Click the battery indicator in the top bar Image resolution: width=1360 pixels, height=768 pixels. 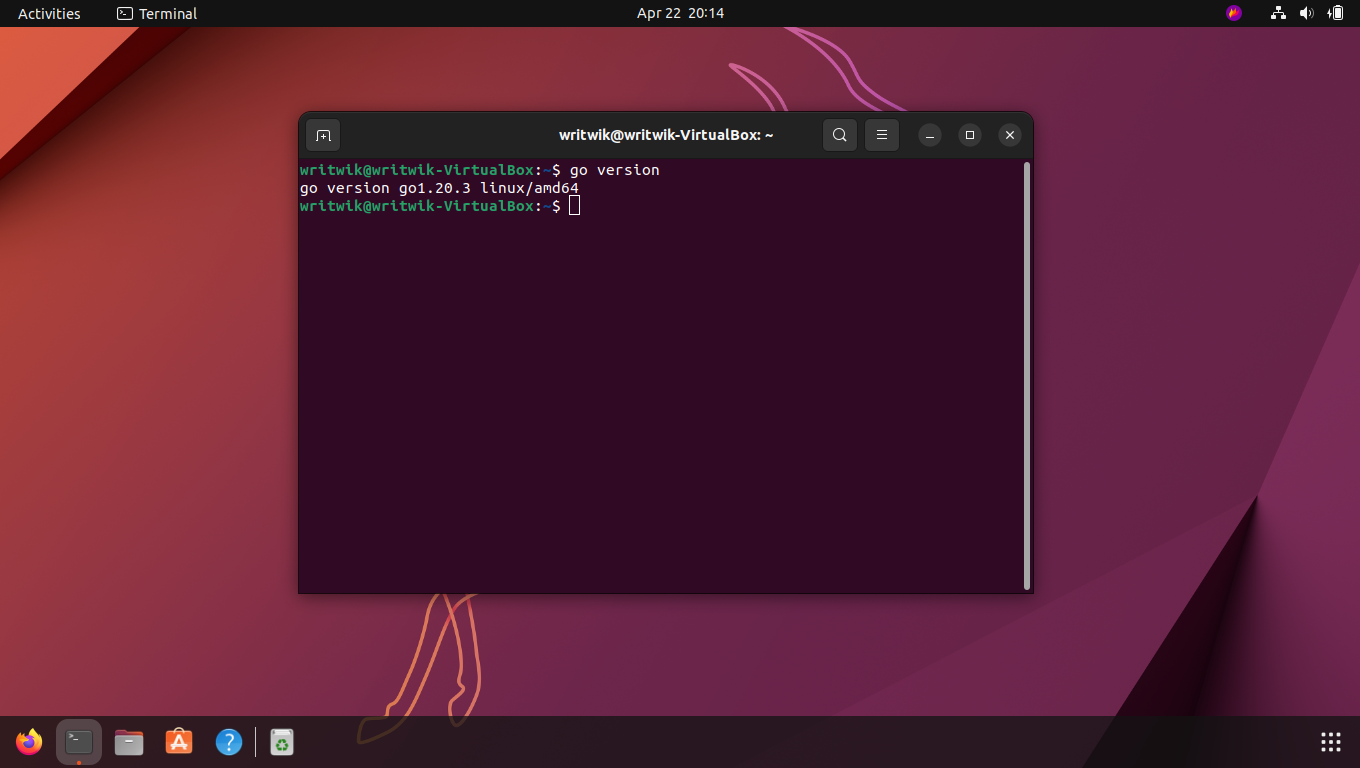tap(1336, 13)
